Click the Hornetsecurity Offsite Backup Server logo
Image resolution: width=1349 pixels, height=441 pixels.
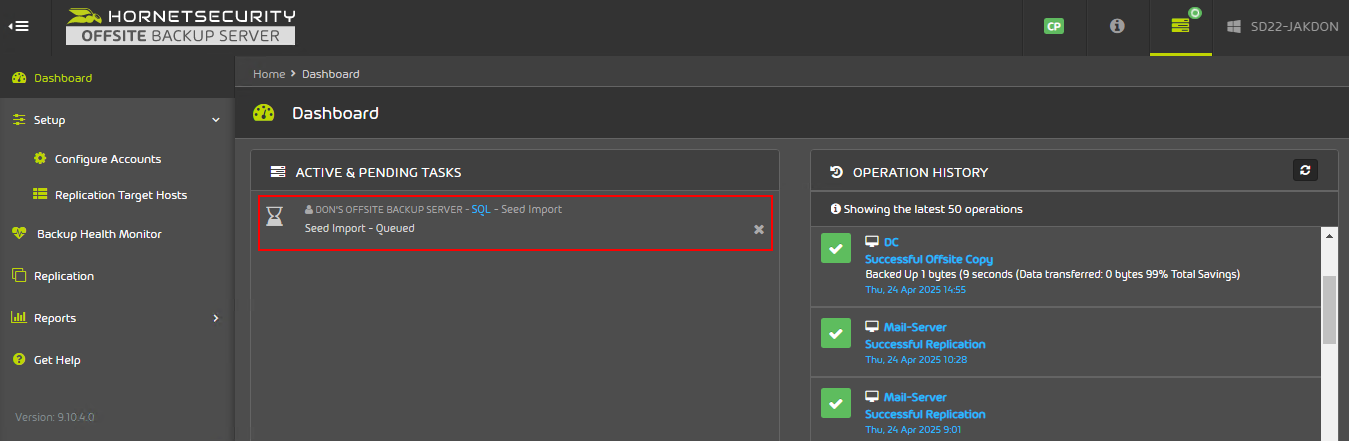pyautogui.click(x=181, y=26)
